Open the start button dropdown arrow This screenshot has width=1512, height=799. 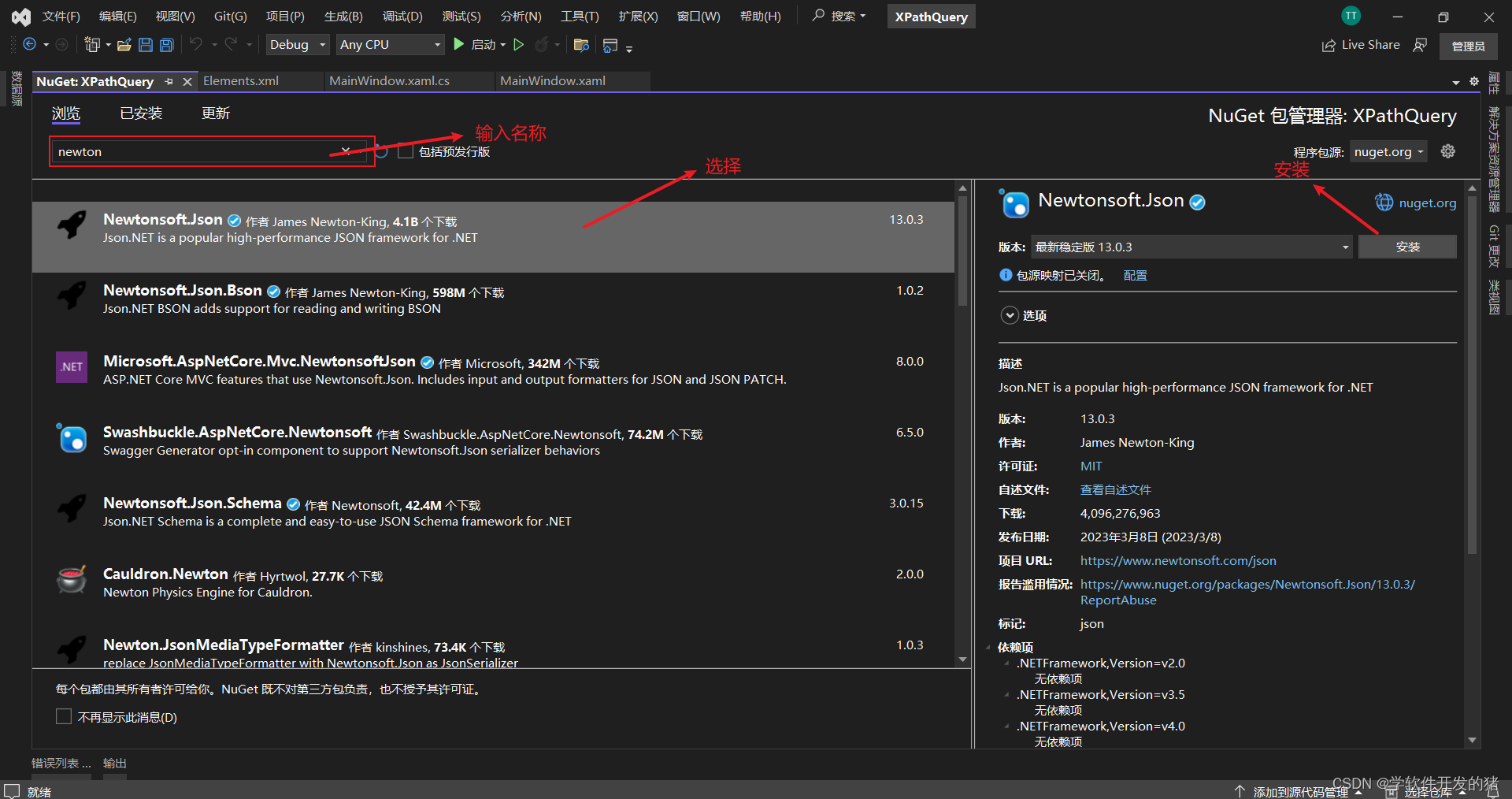click(503, 45)
